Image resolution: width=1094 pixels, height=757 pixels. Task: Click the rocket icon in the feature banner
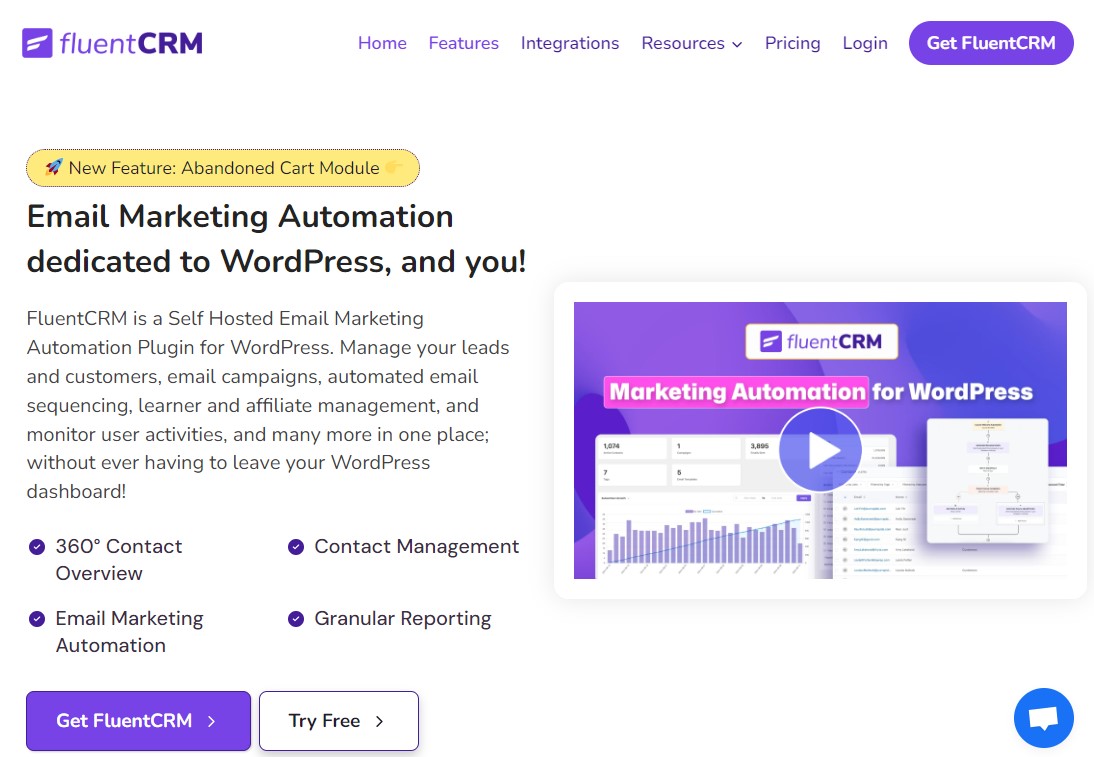(x=54, y=167)
